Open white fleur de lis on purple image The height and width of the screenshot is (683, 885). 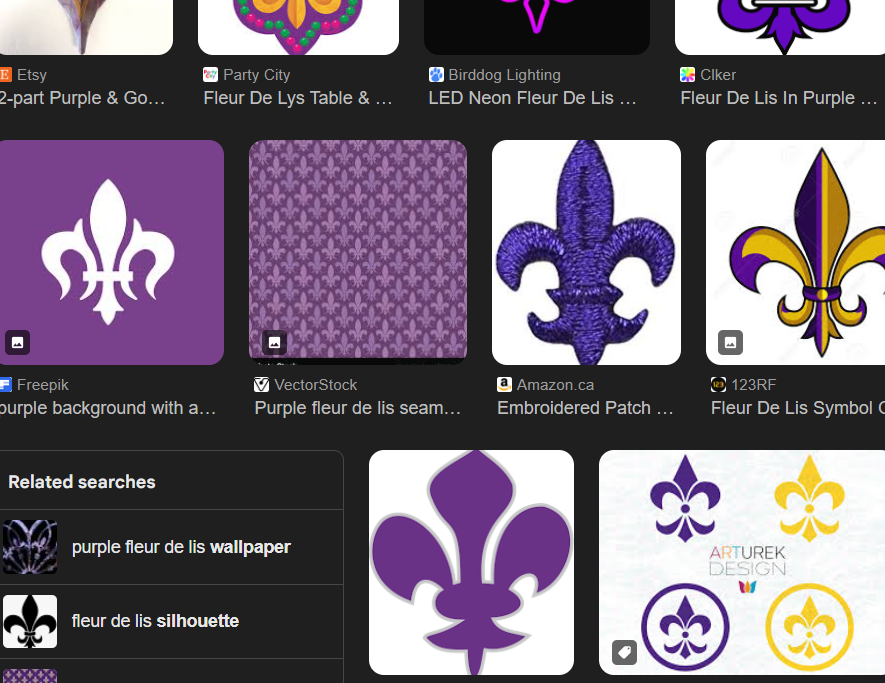[112, 252]
